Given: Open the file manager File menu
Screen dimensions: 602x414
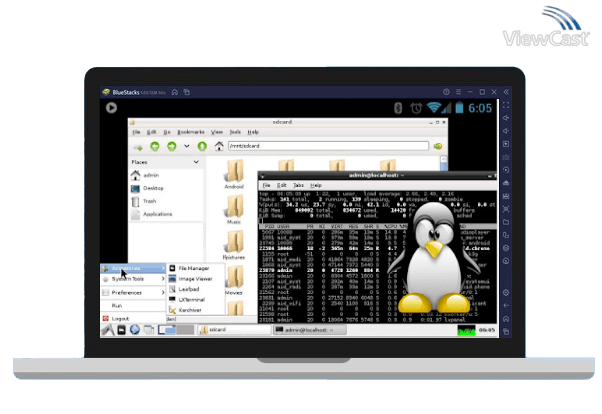Looking at the screenshot, I should tap(136, 132).
